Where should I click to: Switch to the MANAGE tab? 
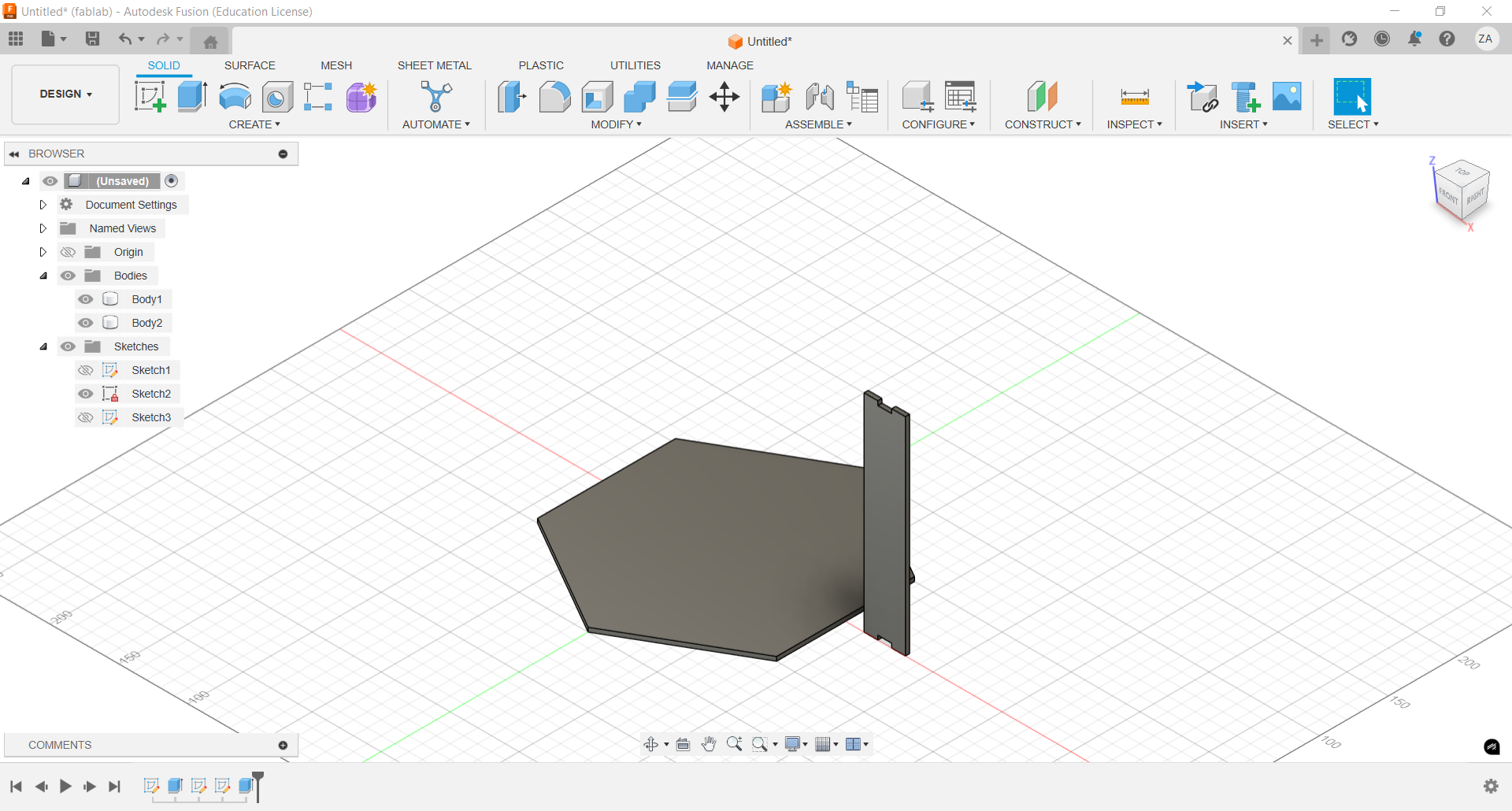730,65
